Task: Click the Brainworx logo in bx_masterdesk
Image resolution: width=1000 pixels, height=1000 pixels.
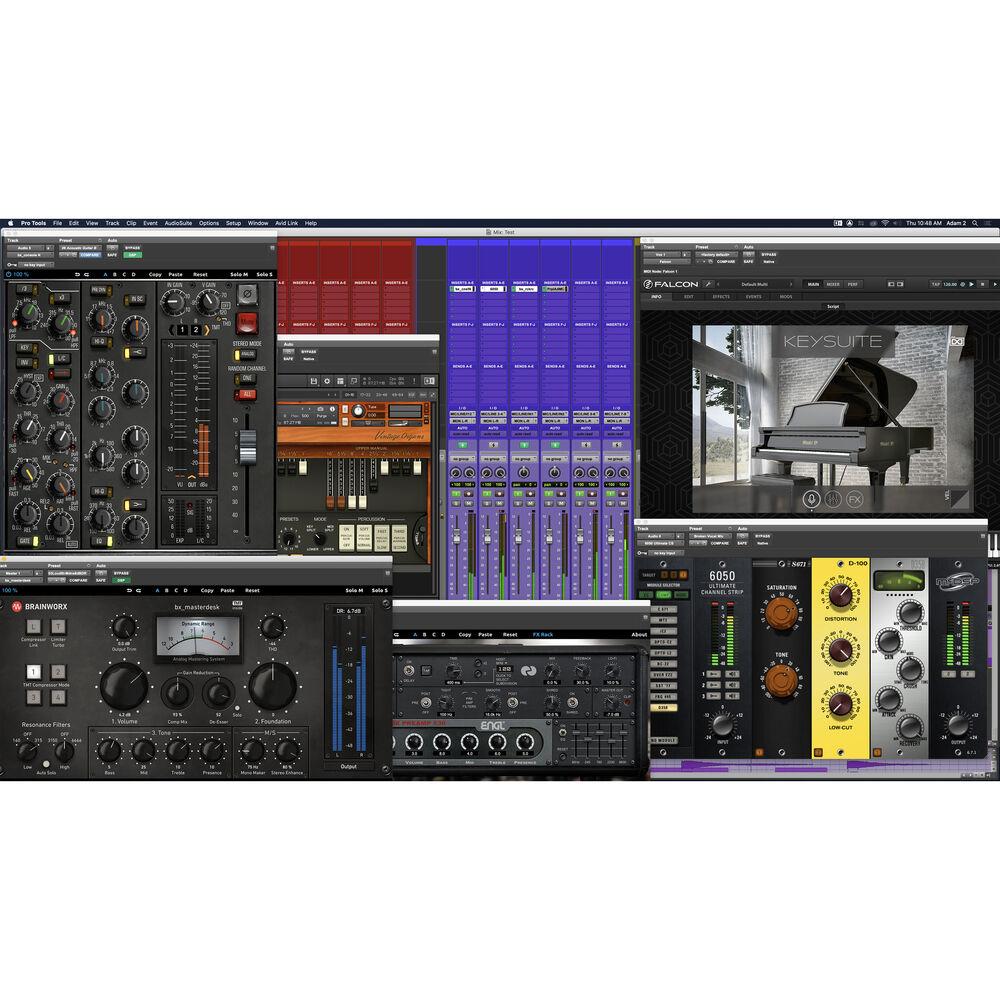Action: click(x=39, y=607)
